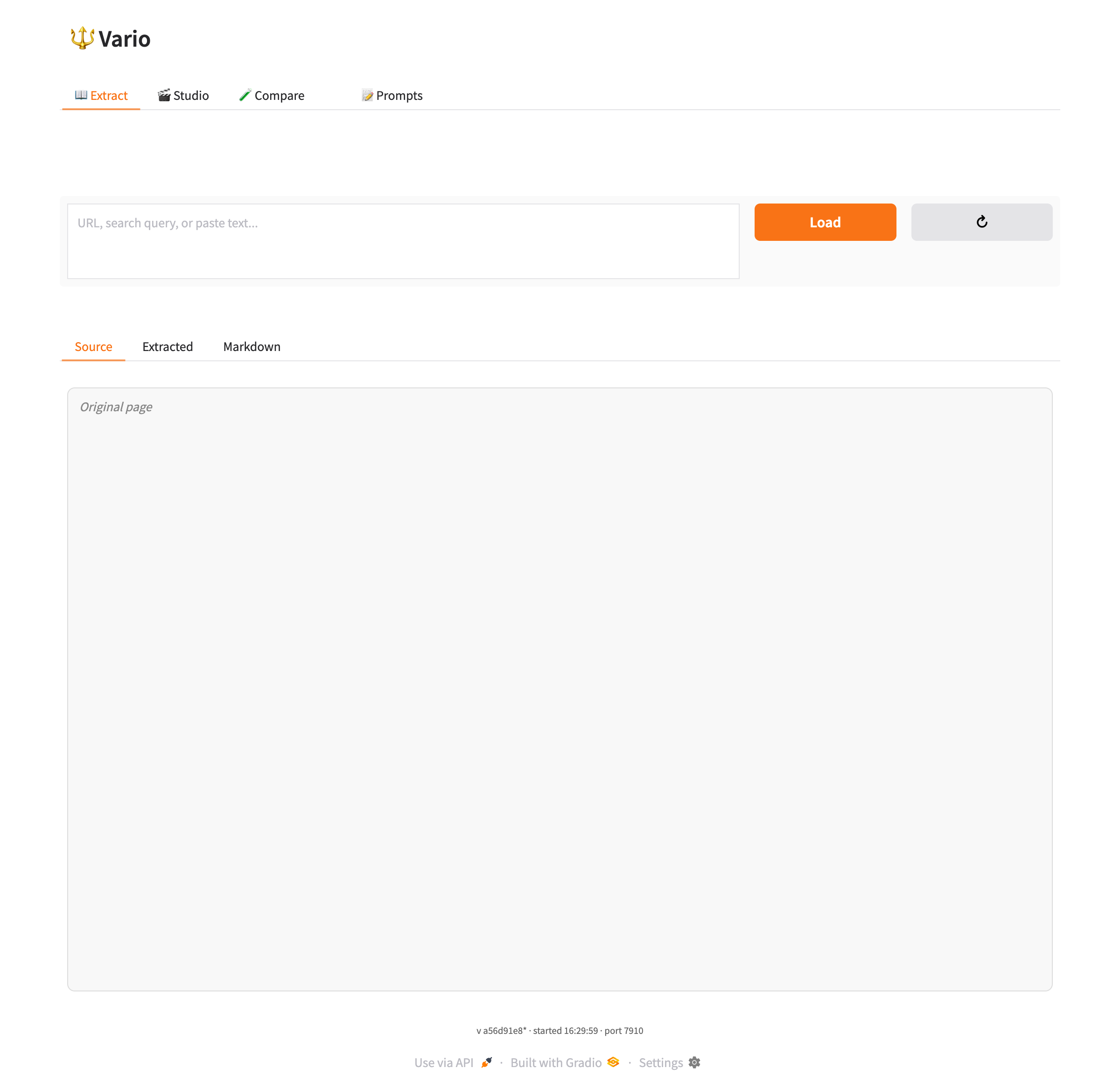Click the book icon on Extract tab
This screenshot has width=1120, height=1082.
tap(81, 95)
